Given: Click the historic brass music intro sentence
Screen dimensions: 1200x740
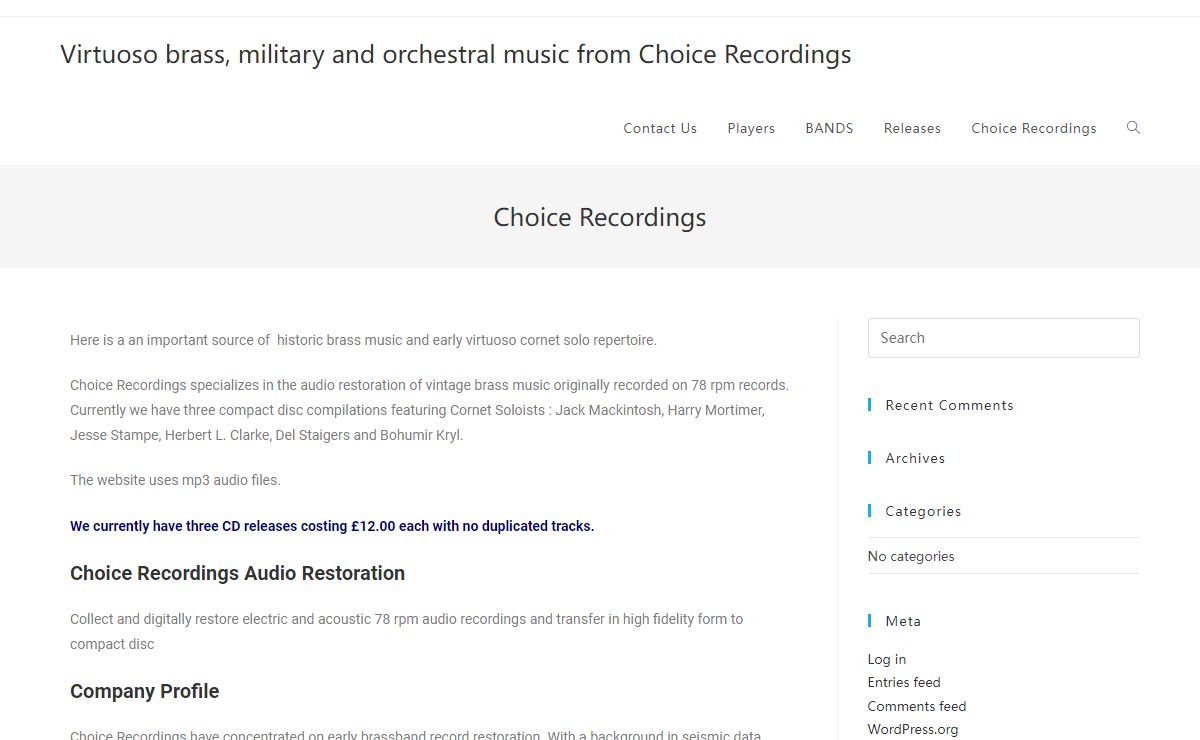Looking at the screenshot, I should click(x=363, y=340).
